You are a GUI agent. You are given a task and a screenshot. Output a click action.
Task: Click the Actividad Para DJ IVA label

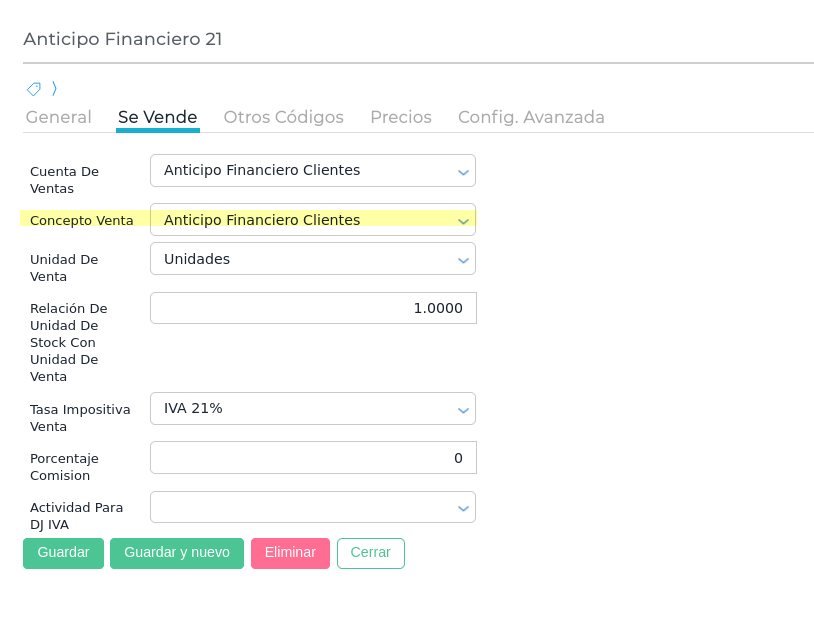pos(76,516)
